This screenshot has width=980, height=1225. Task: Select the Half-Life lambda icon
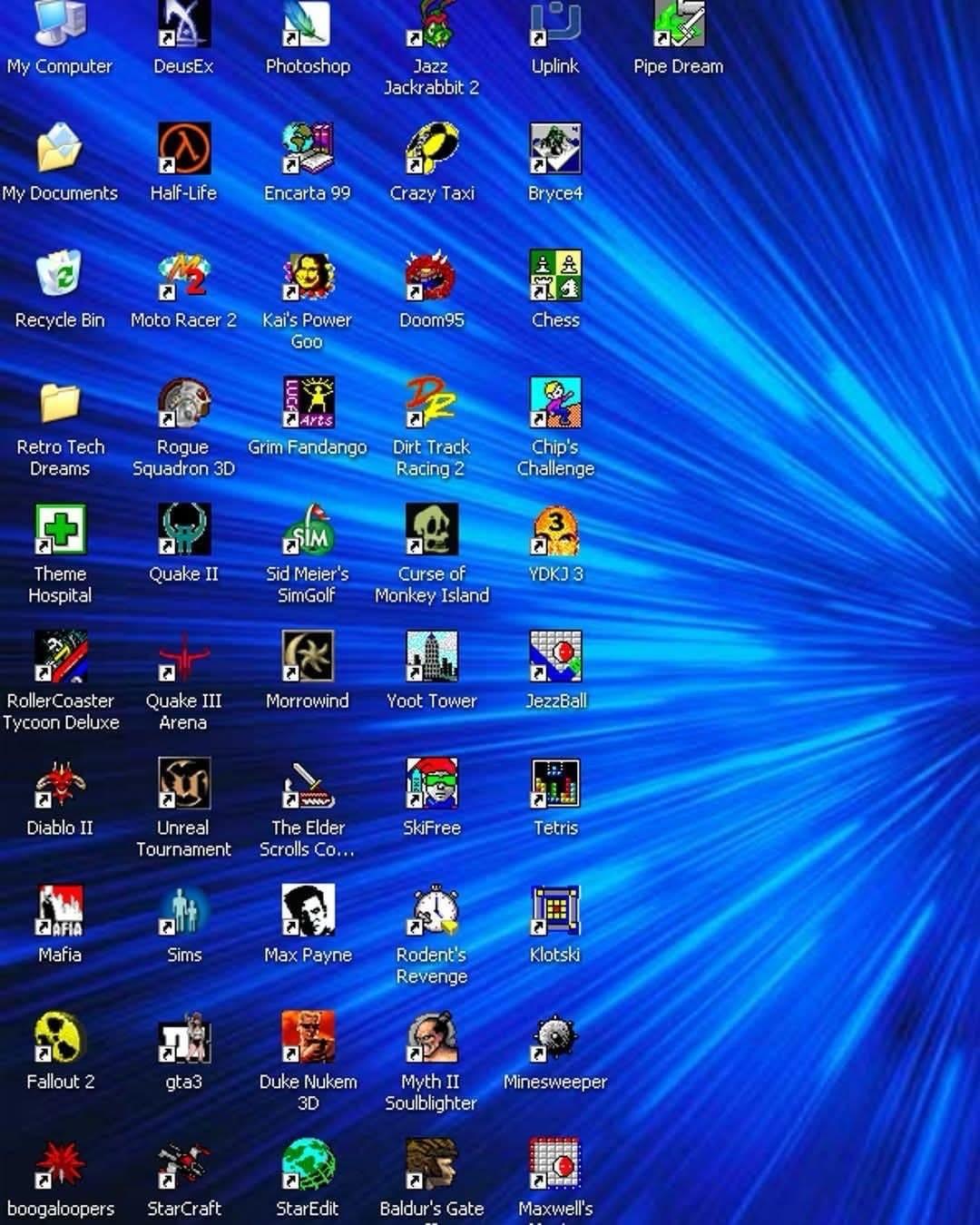[x=184, y=148]
